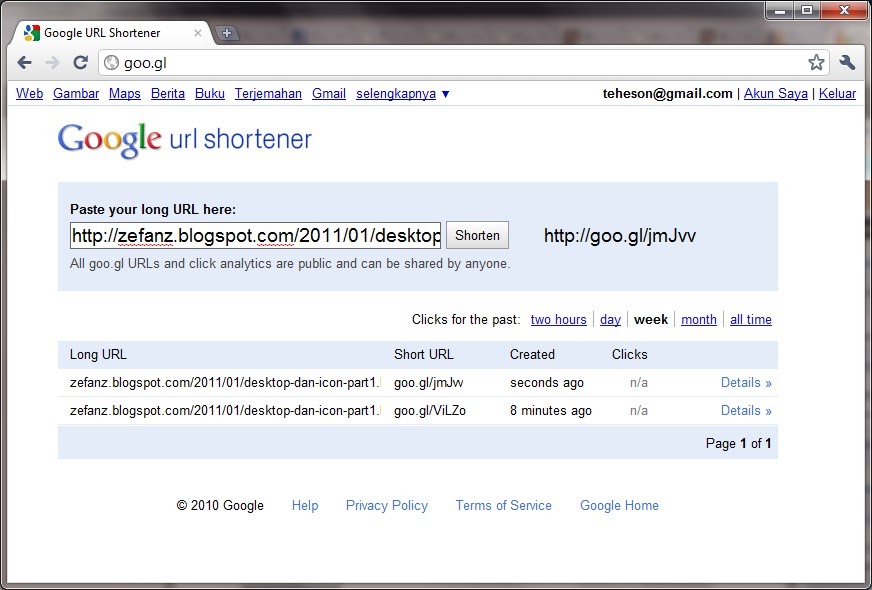Go to Google Home footer link

(620, 505)
